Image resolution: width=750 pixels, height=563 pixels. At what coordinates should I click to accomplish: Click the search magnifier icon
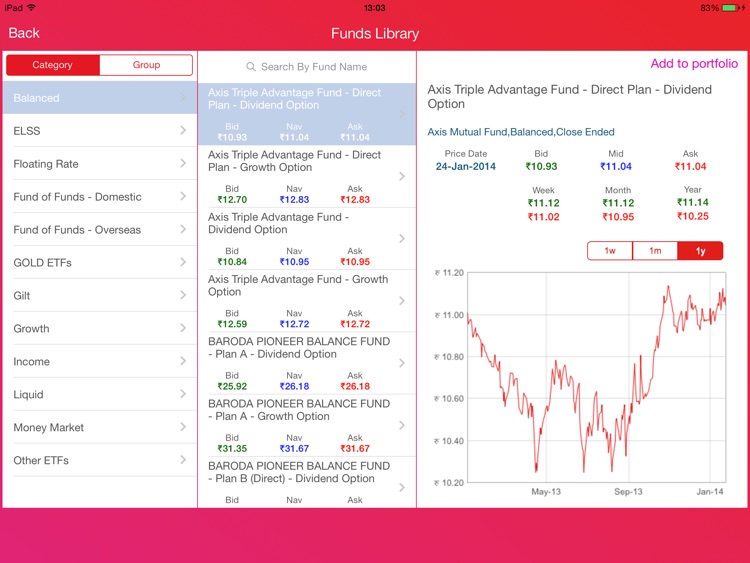coord(251,67)
